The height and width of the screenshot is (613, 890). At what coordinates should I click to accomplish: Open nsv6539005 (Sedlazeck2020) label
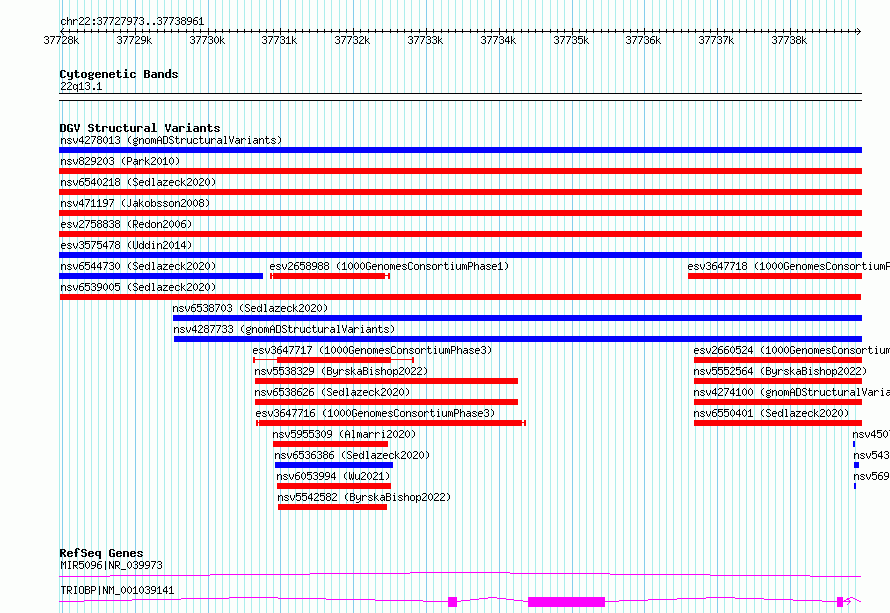pos(138,287)
